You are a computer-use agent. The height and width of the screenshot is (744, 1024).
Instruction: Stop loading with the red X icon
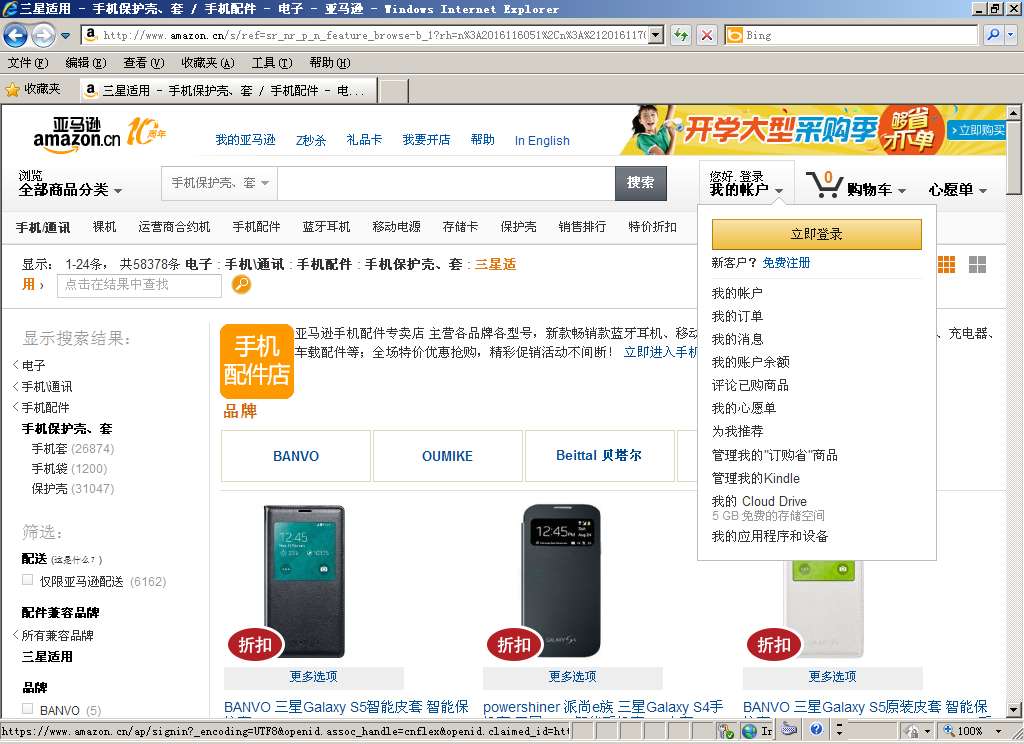point(707,35)
